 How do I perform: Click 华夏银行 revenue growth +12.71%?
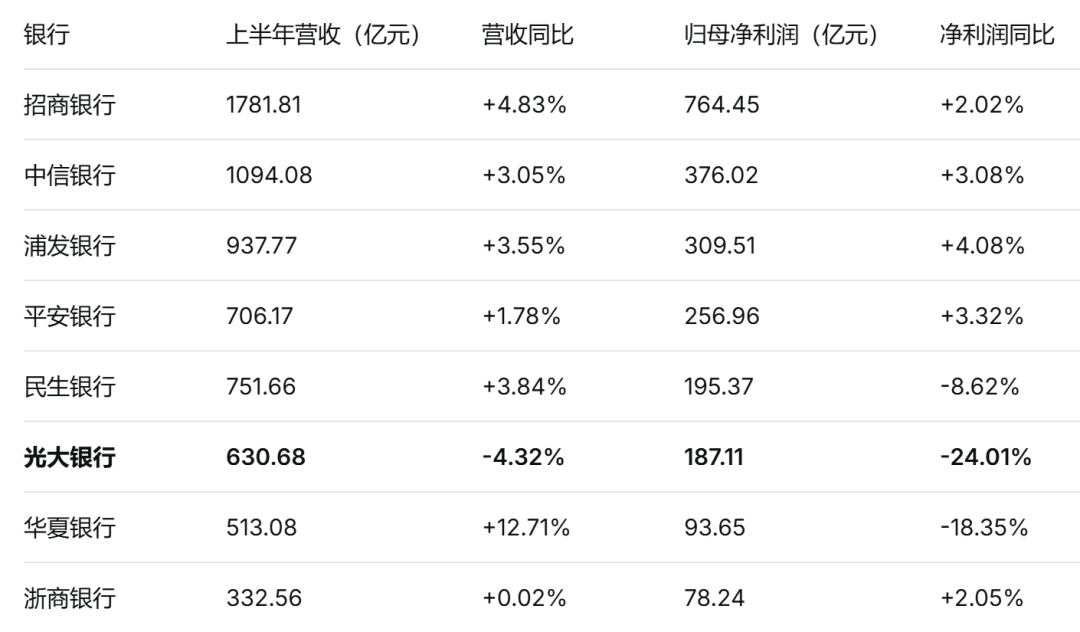526,527
